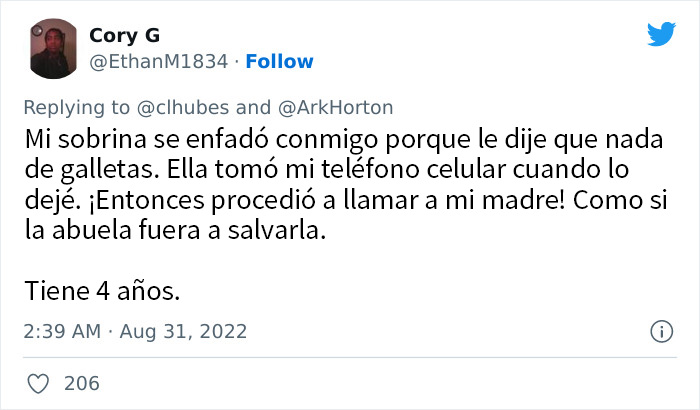Click the 206 likes count
The height and width of the screenshot is (410, 700).
click(x=82, y=384)
